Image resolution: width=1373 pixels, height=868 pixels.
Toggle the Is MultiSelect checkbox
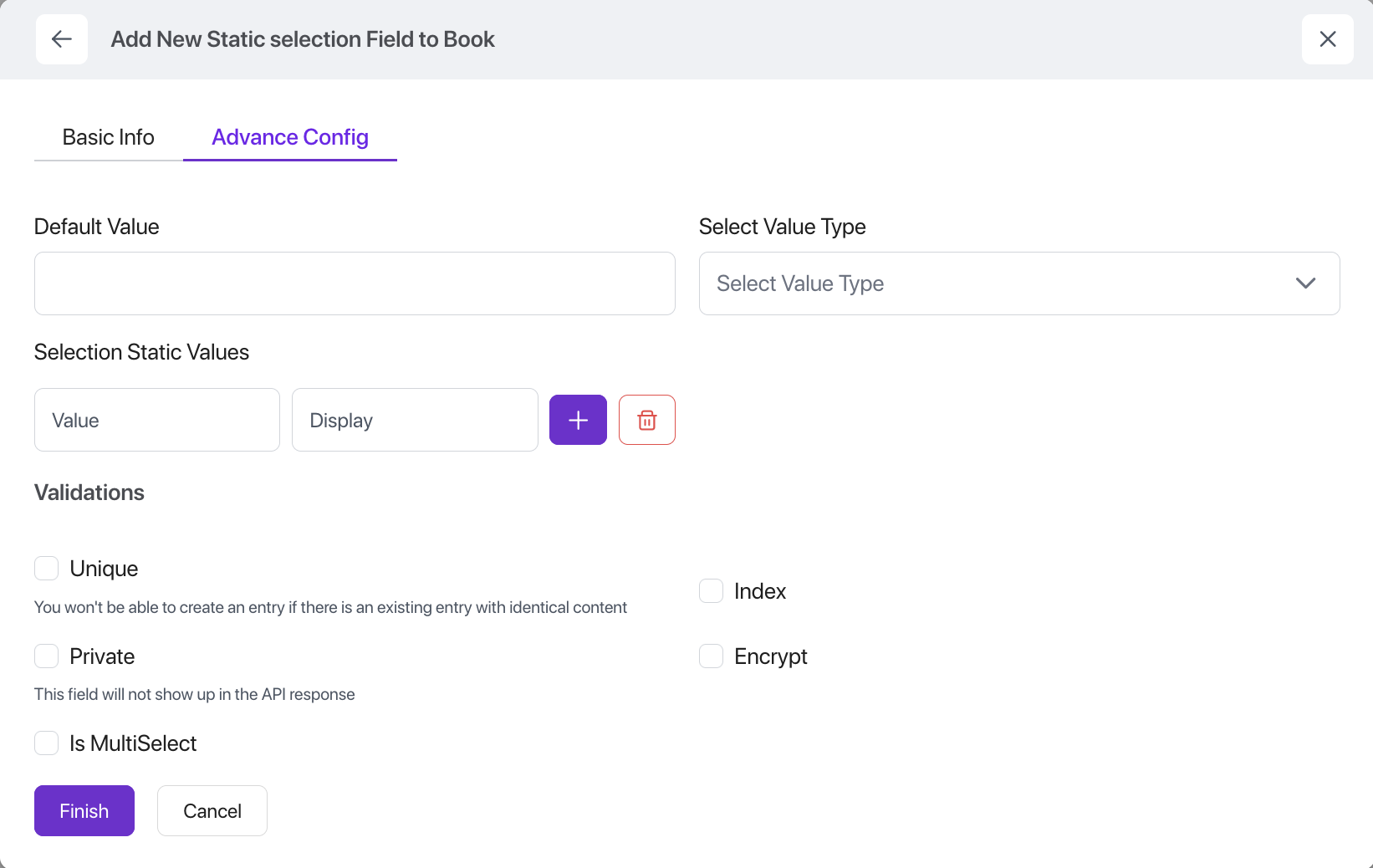[47, 743]
